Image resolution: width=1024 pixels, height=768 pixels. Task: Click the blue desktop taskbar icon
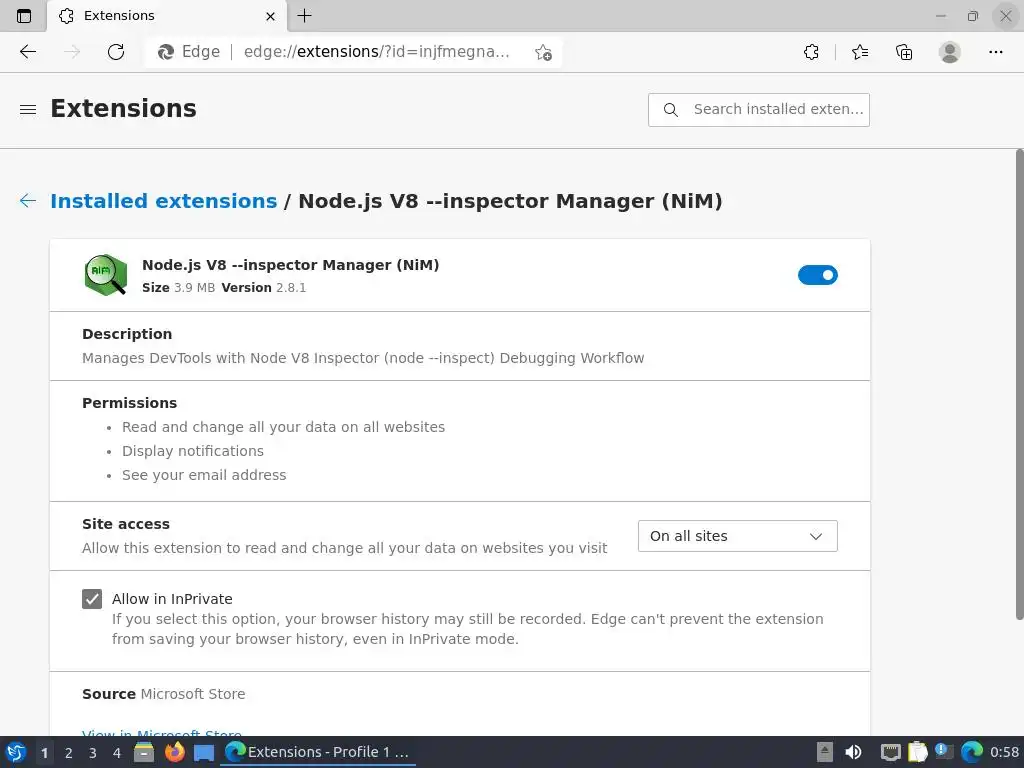(204, 753)
